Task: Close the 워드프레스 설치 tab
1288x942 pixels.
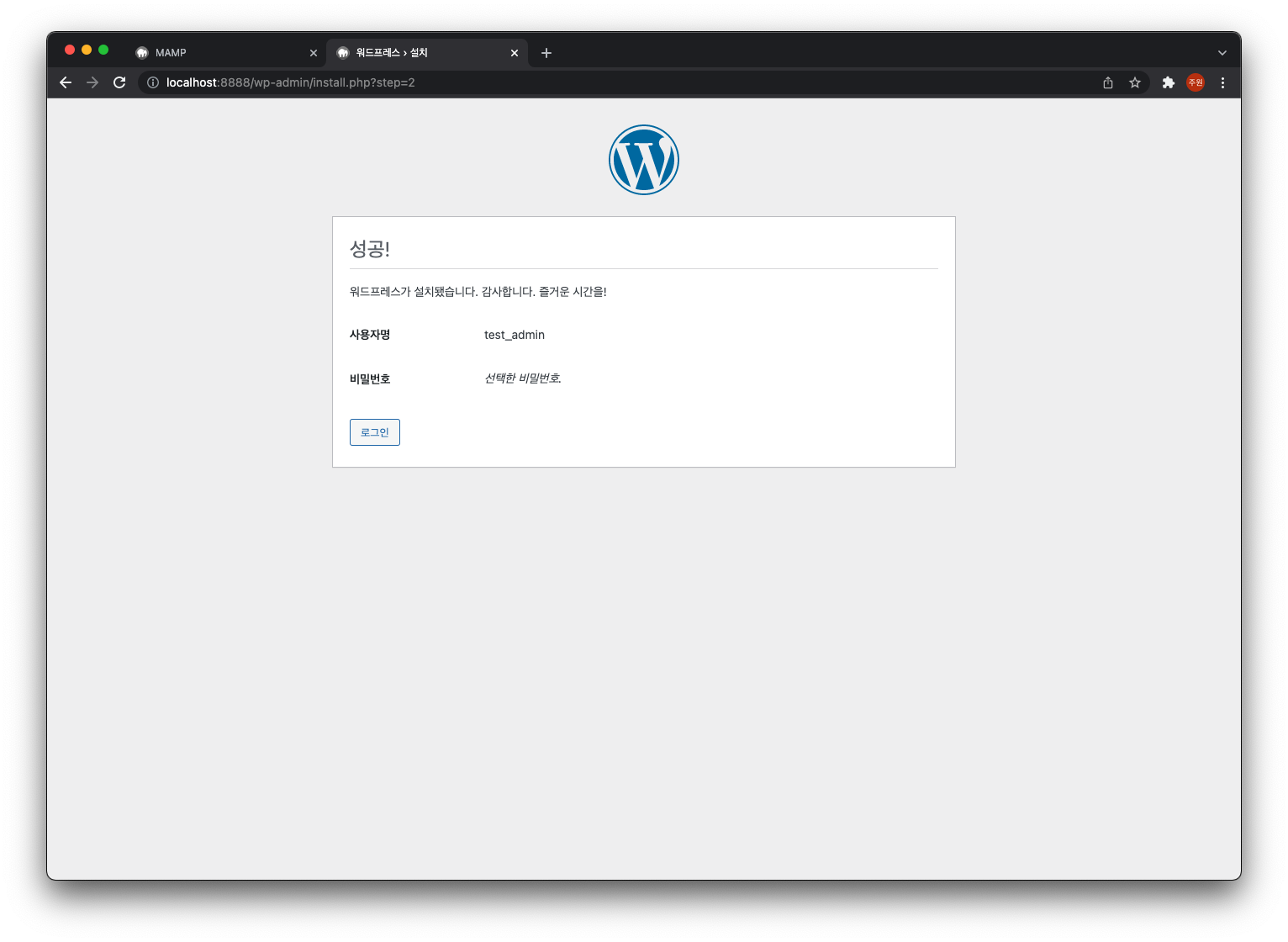Action: (x=515, y=53)
